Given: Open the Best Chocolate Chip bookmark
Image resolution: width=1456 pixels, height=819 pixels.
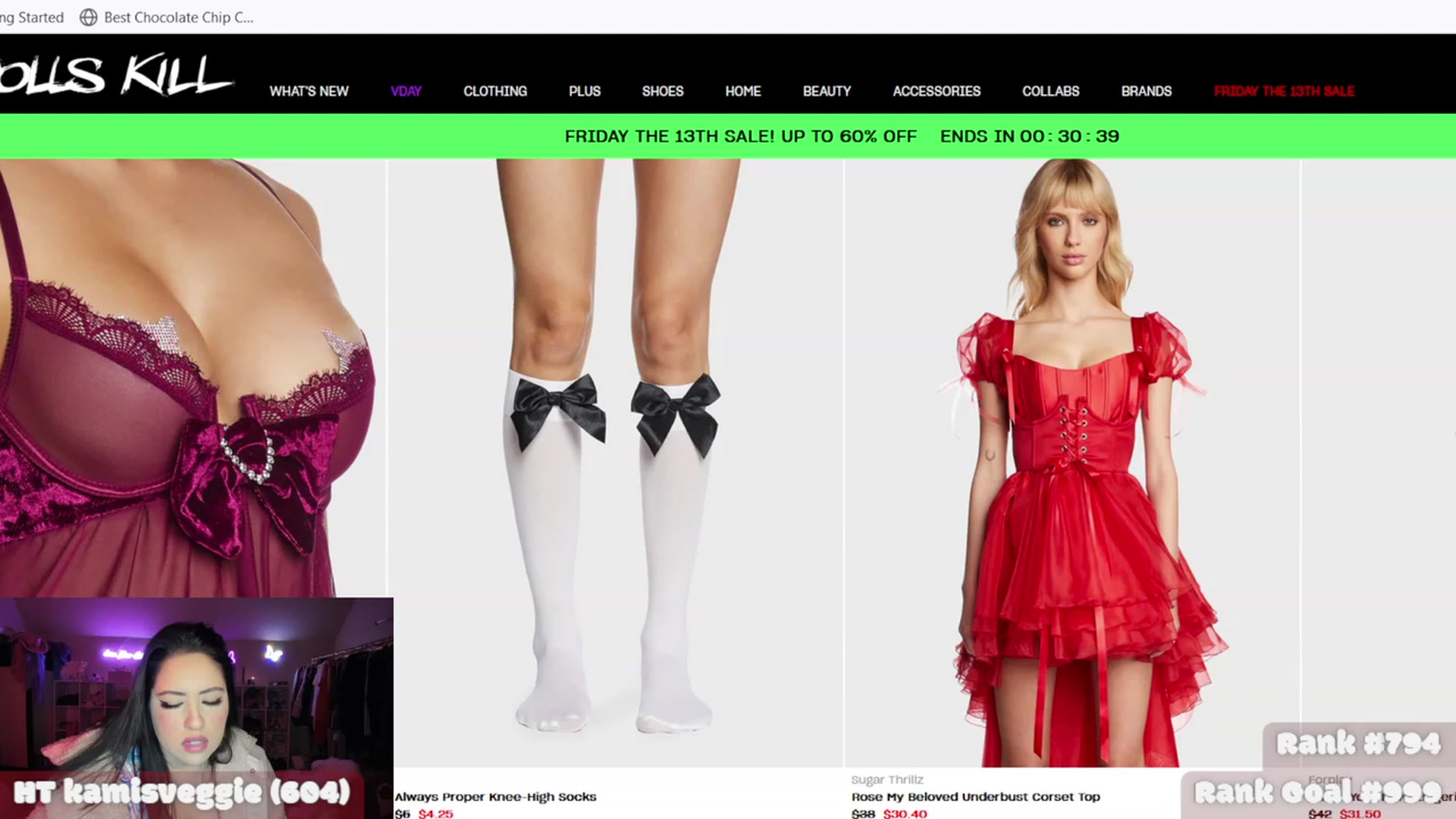Looking at the screenshot, I should pyautogui.click(x=167, y=17).
